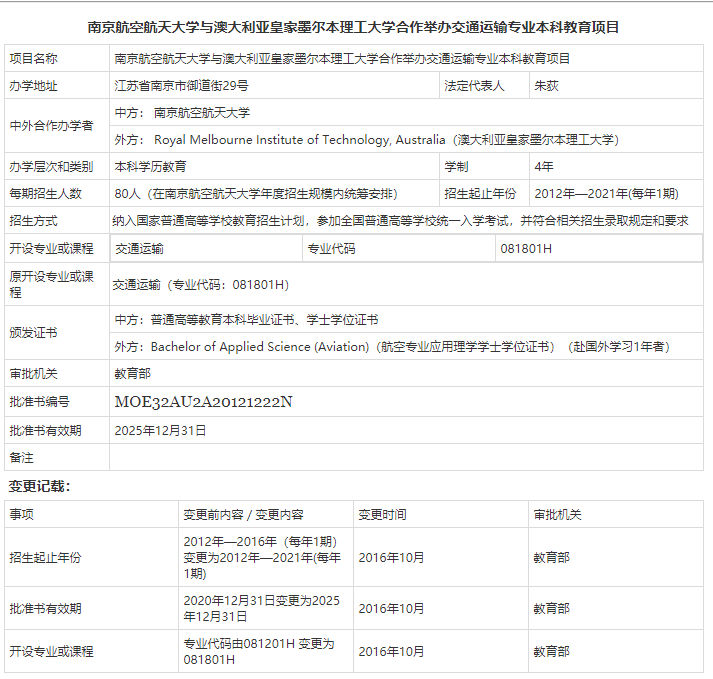Select Royal Melbourne Institute of Technology row
Image resolution: width=713 pixels, height=679 pixels.
pos(407,139)
